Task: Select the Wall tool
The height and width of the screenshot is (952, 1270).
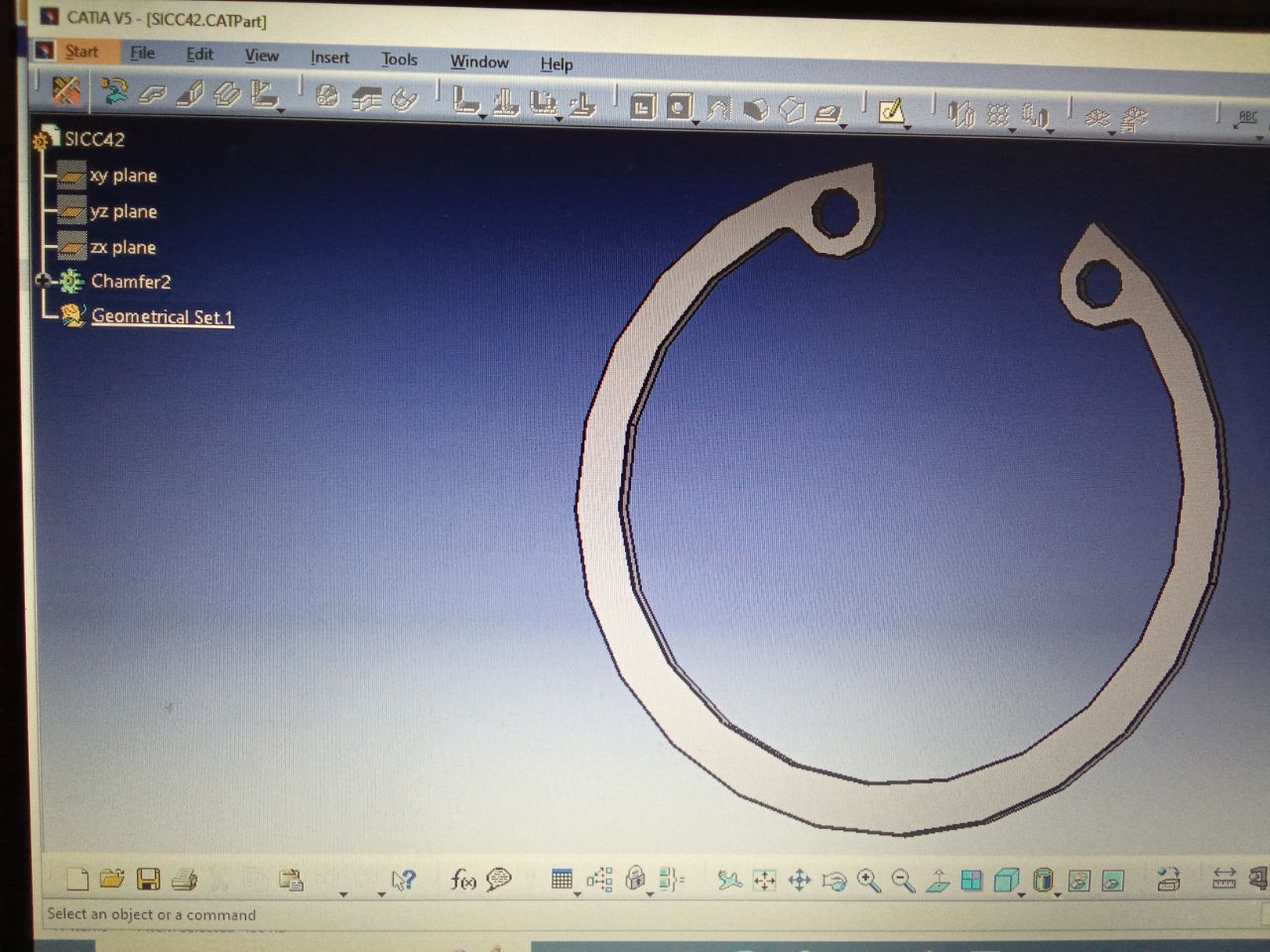Action: (x=151, y=94)
